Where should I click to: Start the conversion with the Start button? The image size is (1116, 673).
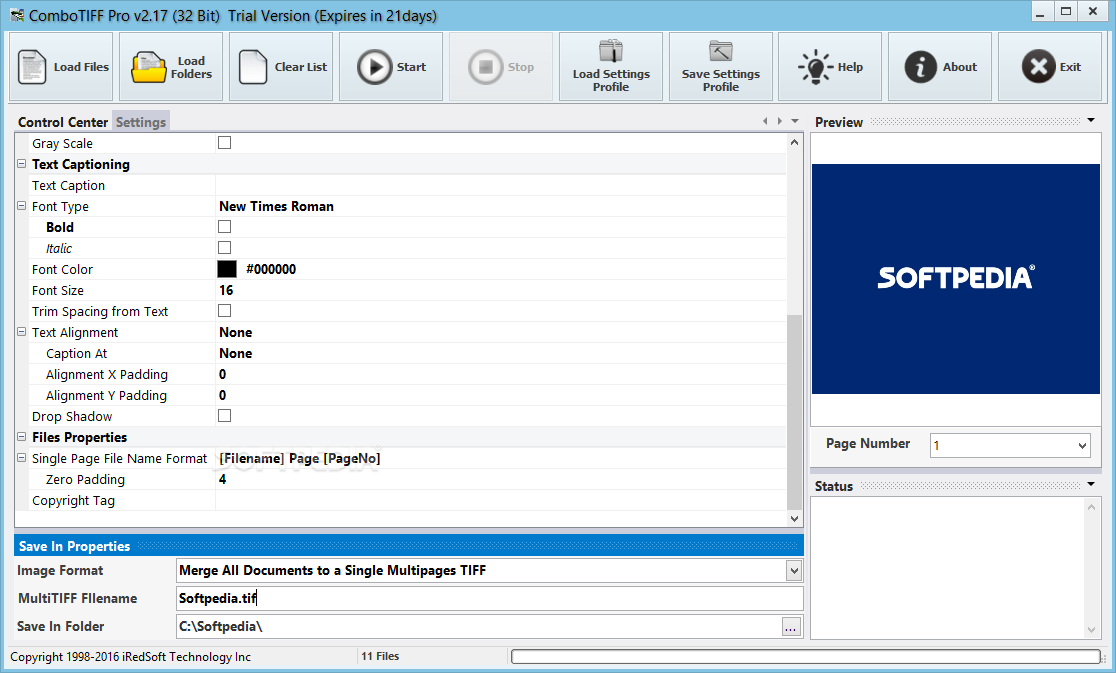[x=391, y=67]
